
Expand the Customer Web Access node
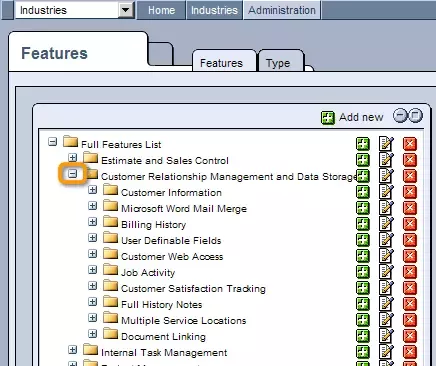coord(93,253)
